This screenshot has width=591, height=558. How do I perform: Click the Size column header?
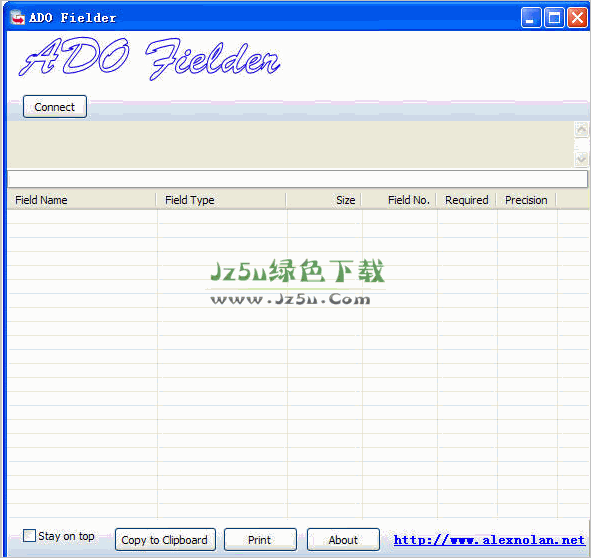point(324,200)
